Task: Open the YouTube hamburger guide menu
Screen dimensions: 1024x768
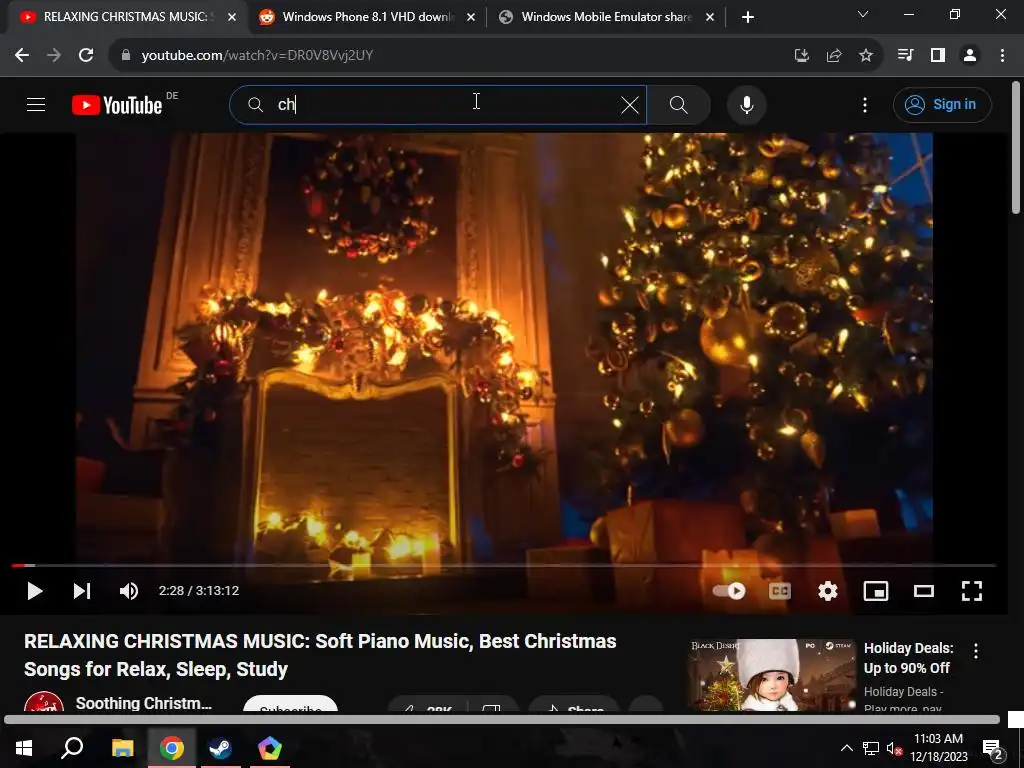Action: click(x=36, y=104)
